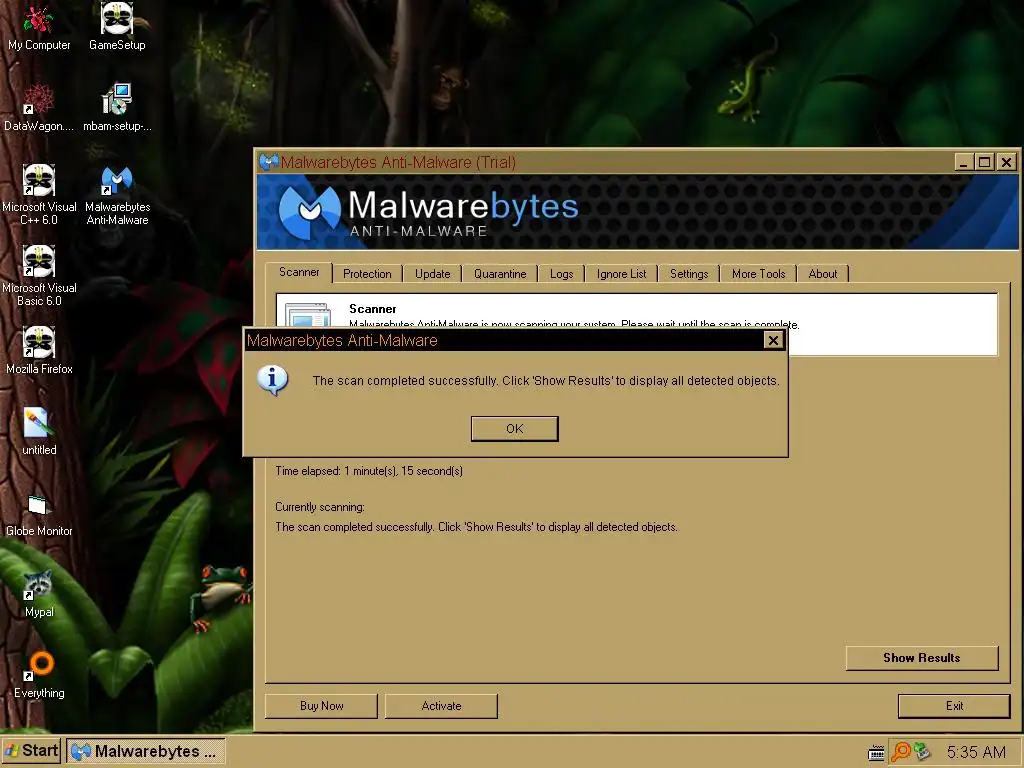Screen dimensions: 1024x768
Task: Click the 'Currently scanning:' label
Action: (320, 507)
